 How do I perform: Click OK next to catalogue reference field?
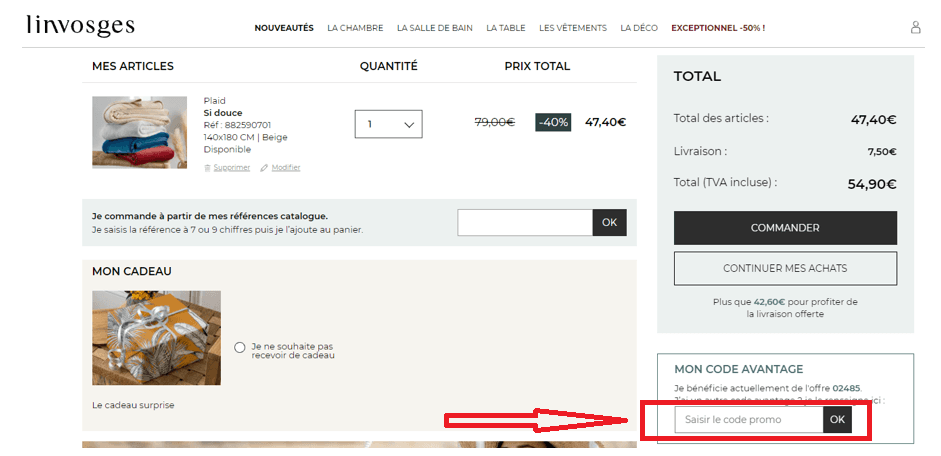[x=610, y=223]
